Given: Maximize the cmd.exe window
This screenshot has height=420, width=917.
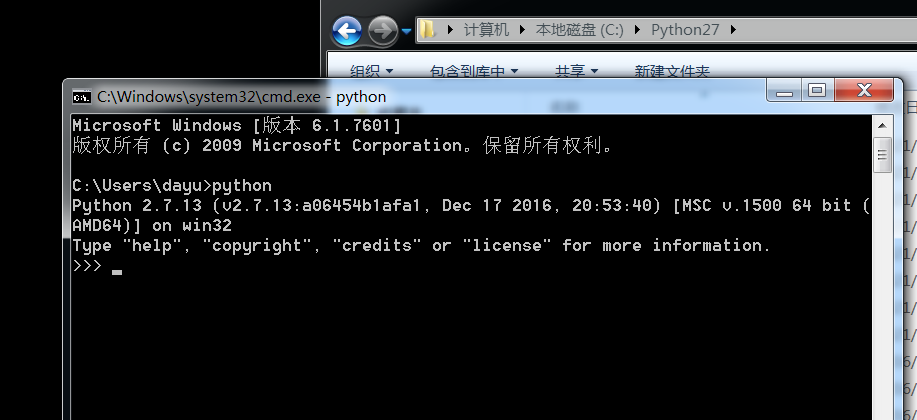Looking at the screenshot, I should [818, 90].
